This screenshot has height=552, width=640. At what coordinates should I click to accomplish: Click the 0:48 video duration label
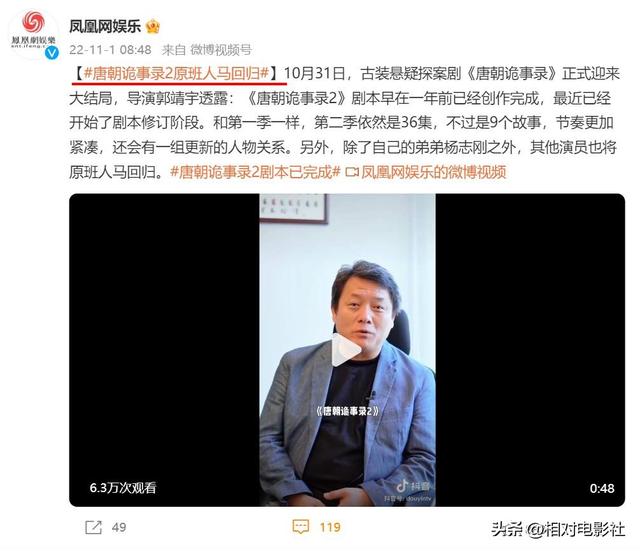coord(602,488)
